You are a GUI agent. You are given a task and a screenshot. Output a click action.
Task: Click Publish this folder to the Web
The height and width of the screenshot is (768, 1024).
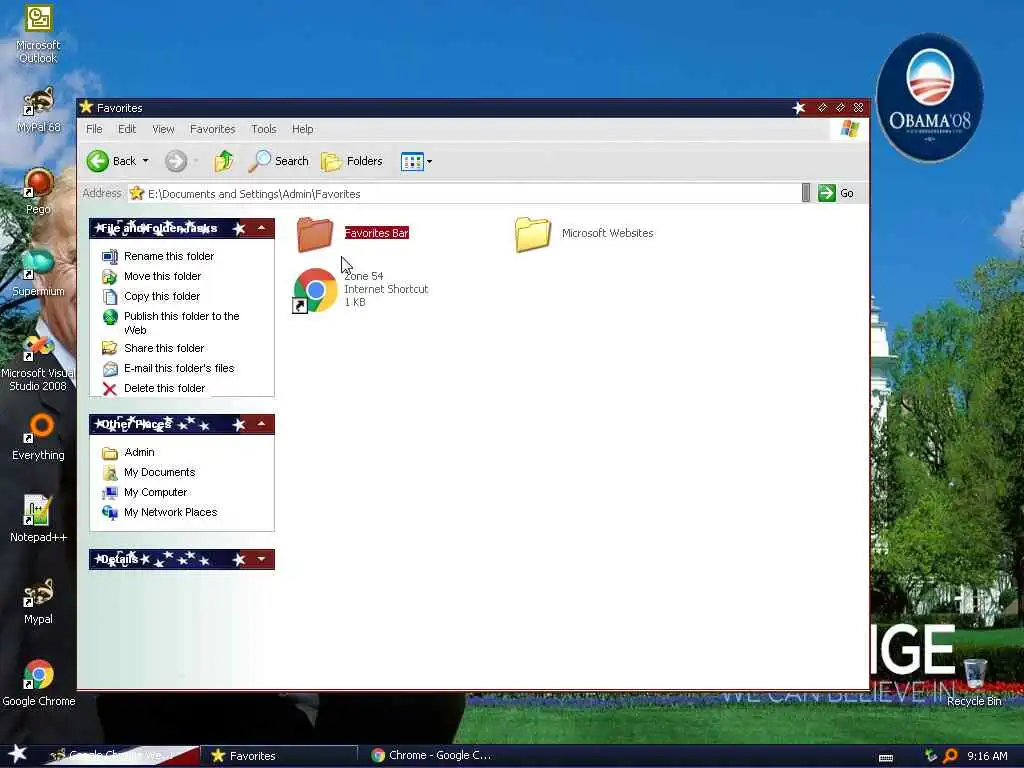pos(182,323)
